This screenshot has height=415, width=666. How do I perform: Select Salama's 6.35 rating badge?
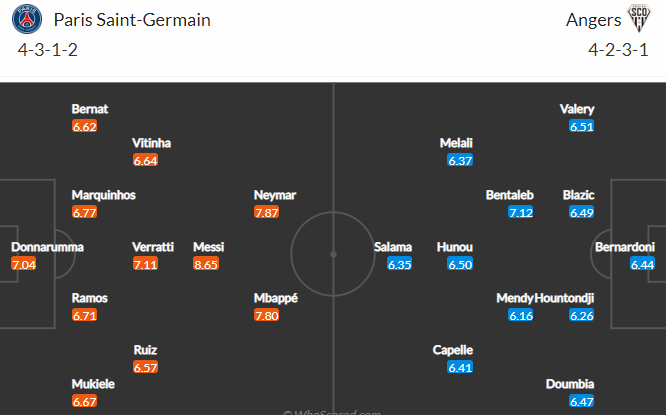pos(400,264)
